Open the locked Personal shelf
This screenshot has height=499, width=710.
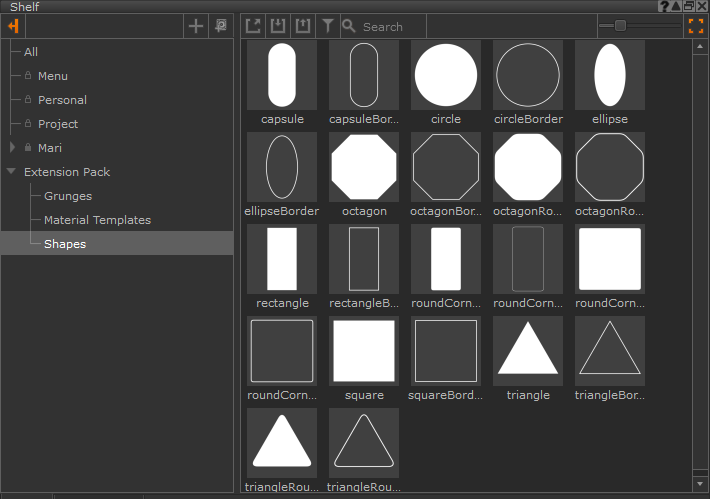62,100
